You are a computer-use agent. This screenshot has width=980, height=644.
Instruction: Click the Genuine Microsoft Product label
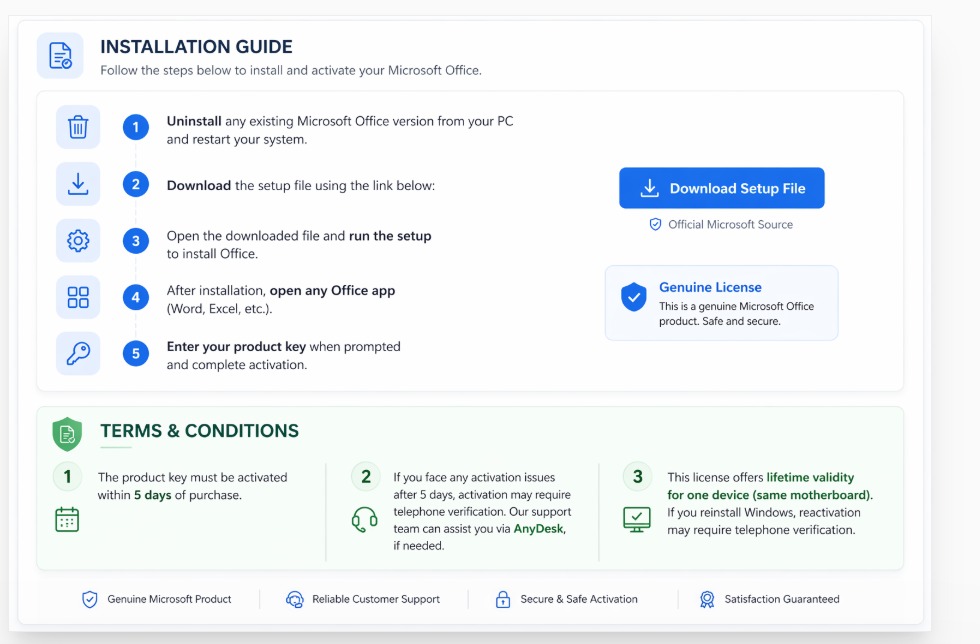(169, 599)
